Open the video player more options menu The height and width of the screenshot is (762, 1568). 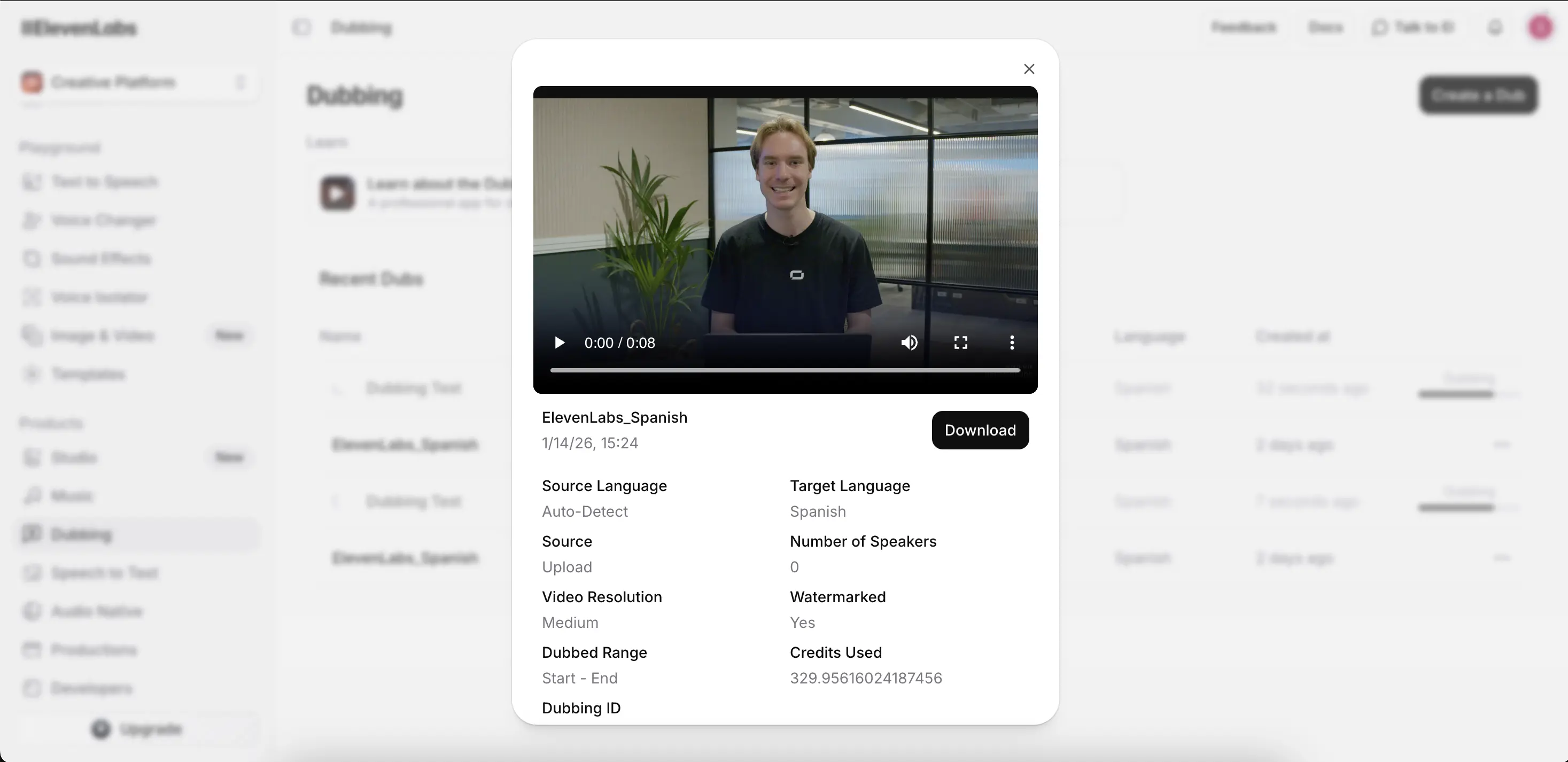[1011, 342]
